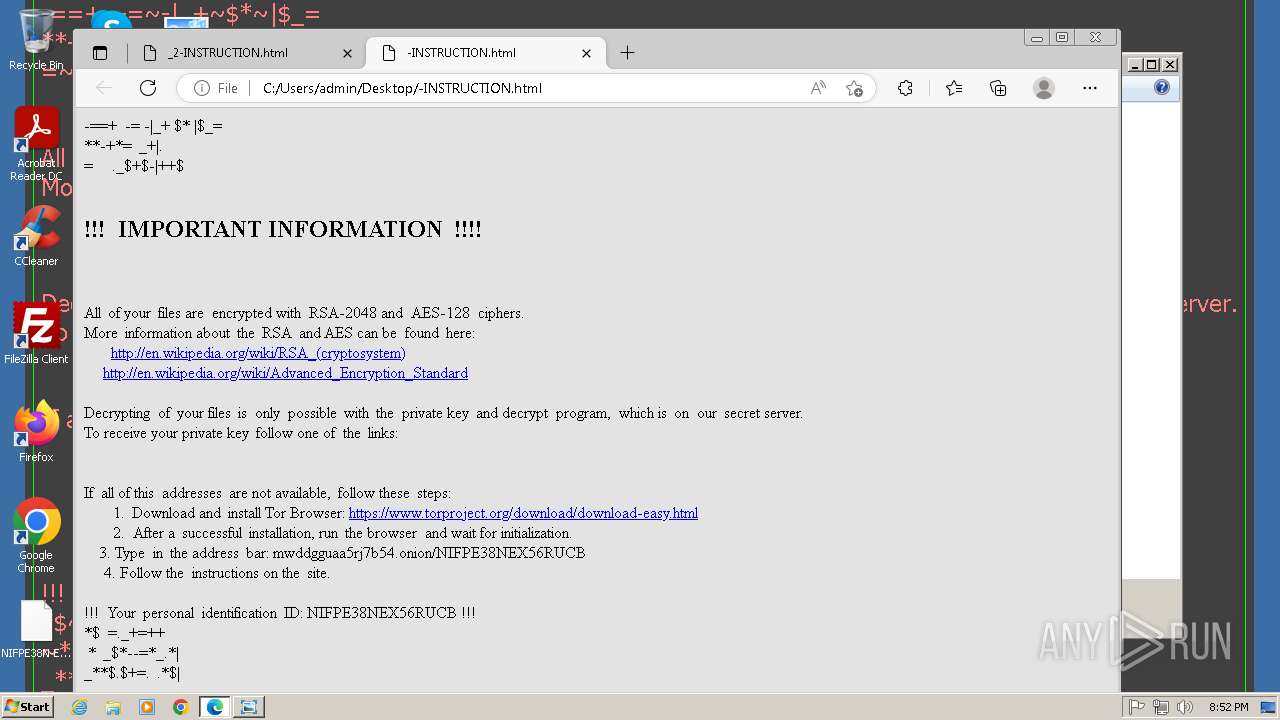Click the 8:52 PM taskbar clock
Image resolution: width=1280 pixels, height=720 pixels.
click(x=1228, y=707)
